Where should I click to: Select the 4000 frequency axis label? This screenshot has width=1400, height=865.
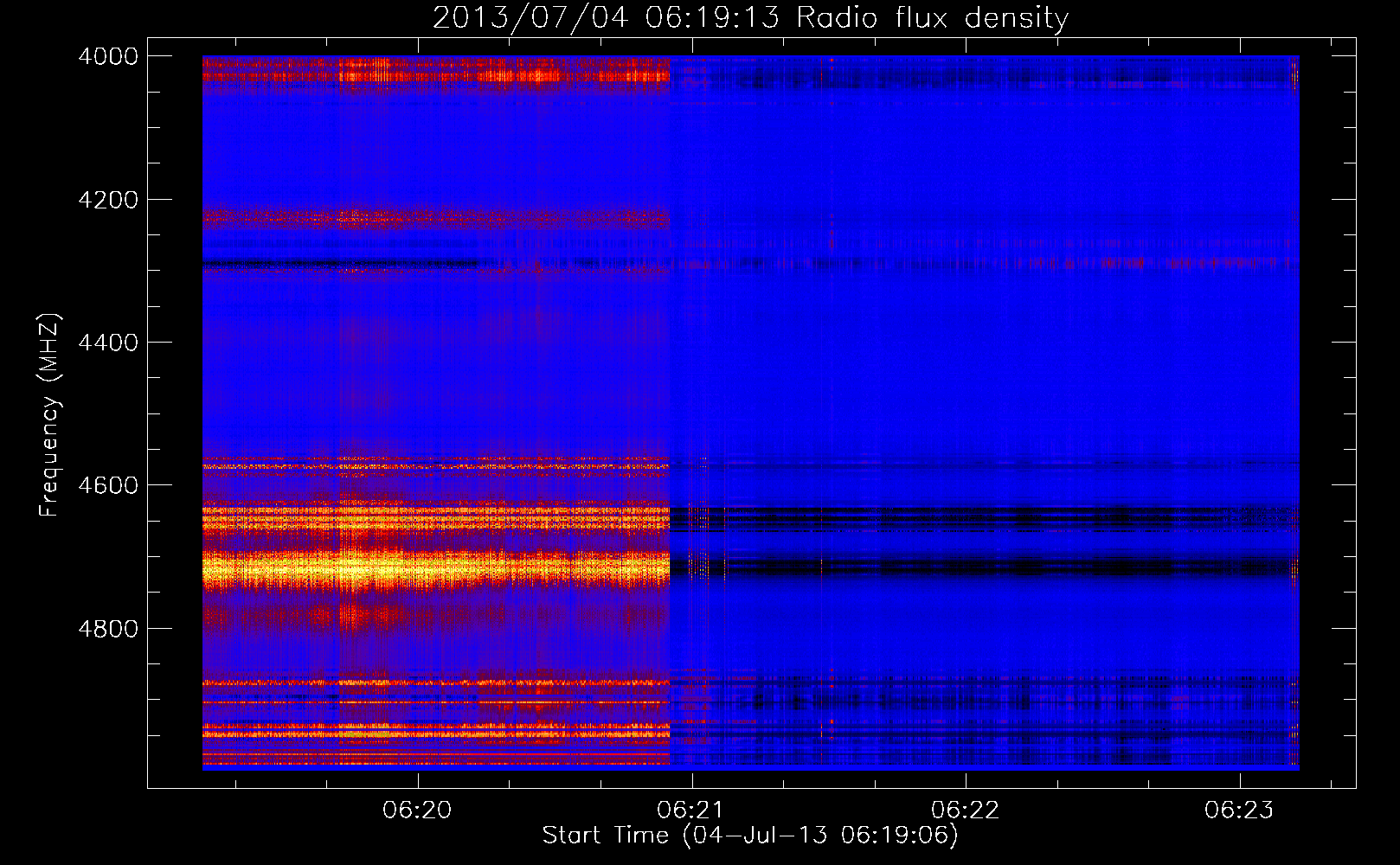108,56
